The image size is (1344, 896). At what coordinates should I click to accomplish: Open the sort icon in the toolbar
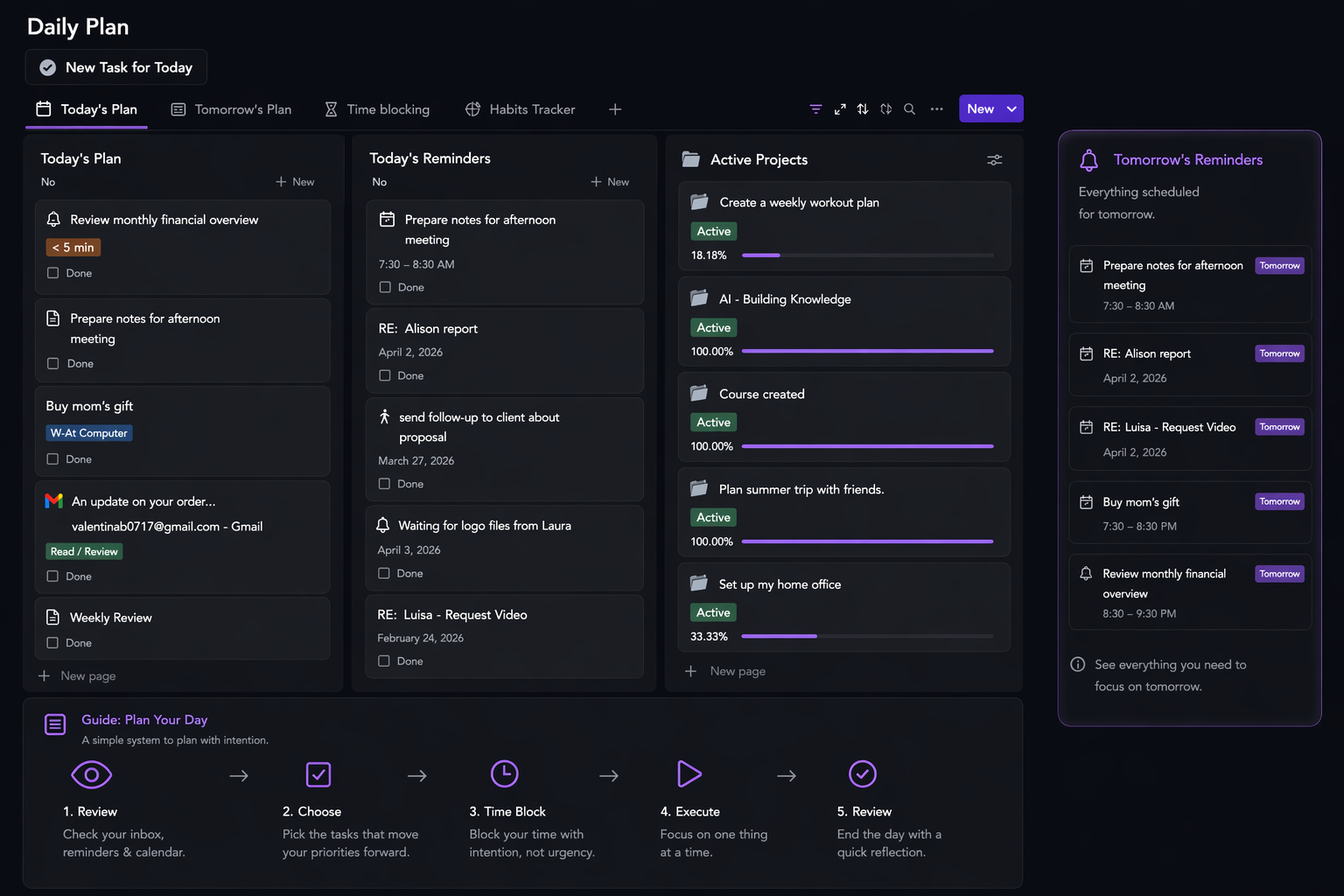point(863,108)
